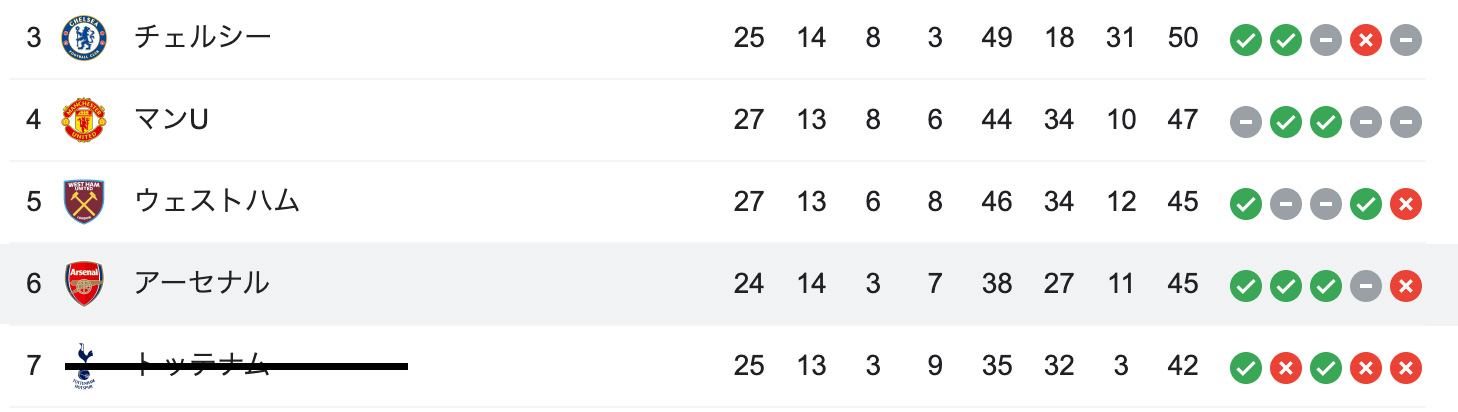This screenshot has height=412, width=1458.
Task: Click Man U's points value 47
Action: [x=1182, y=120]
